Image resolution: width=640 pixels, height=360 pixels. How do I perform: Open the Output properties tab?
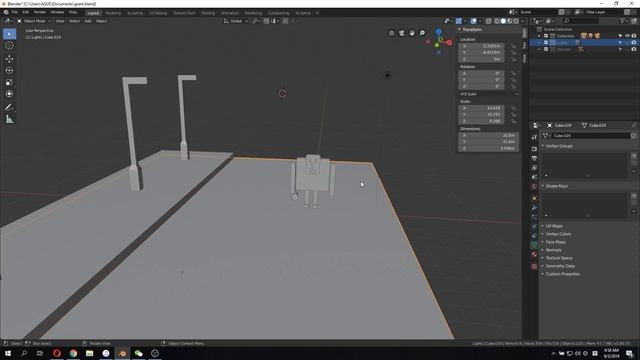[x=534, y=158]
